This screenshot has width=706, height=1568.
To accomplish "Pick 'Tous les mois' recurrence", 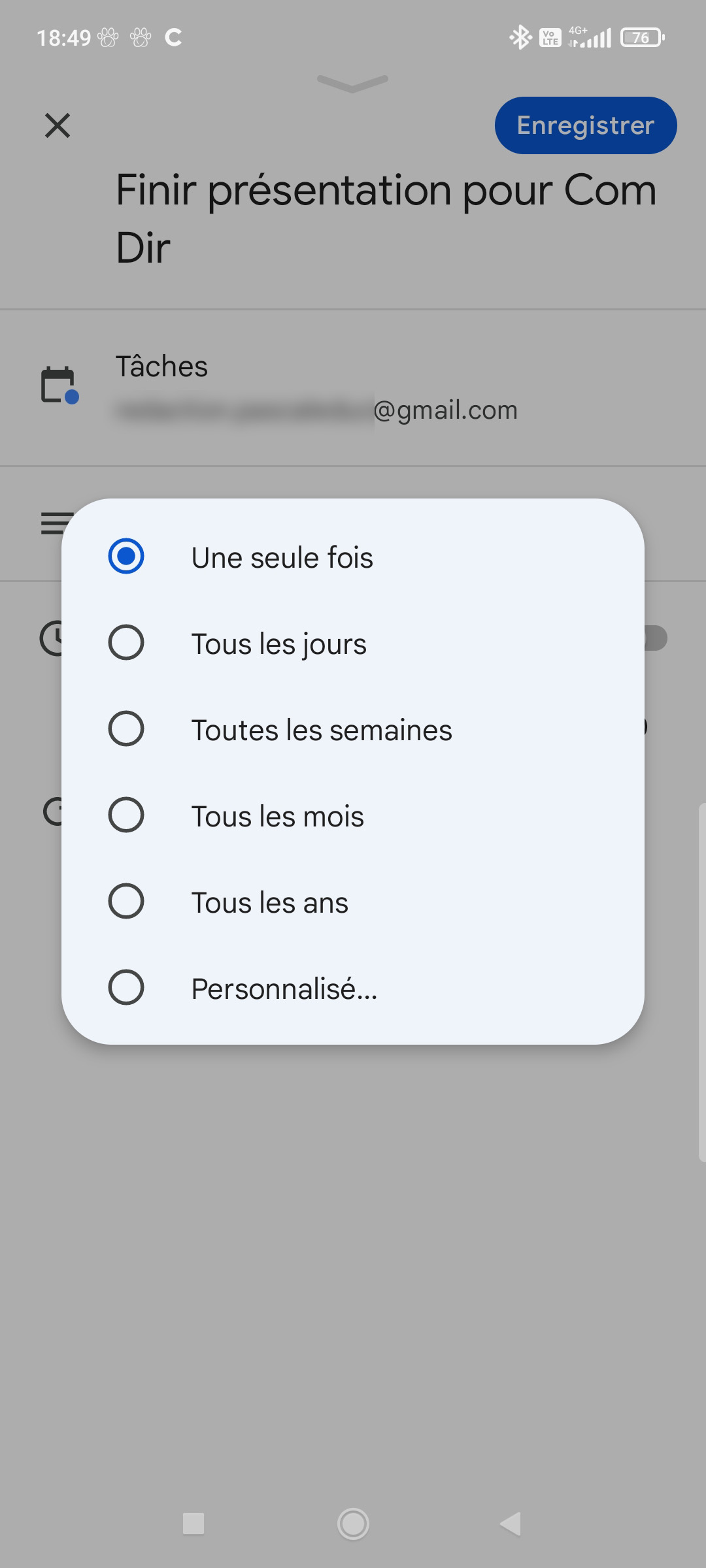I will (126, 815).
